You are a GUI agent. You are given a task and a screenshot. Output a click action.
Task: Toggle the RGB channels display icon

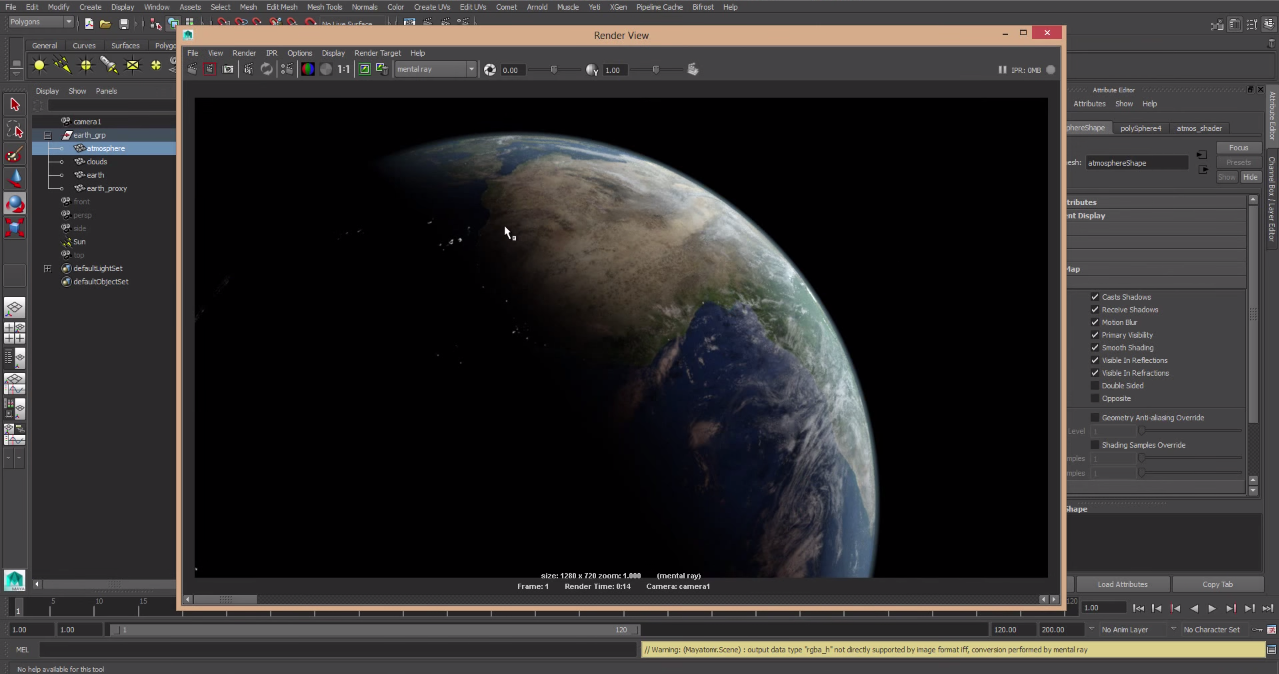[308, 69]
